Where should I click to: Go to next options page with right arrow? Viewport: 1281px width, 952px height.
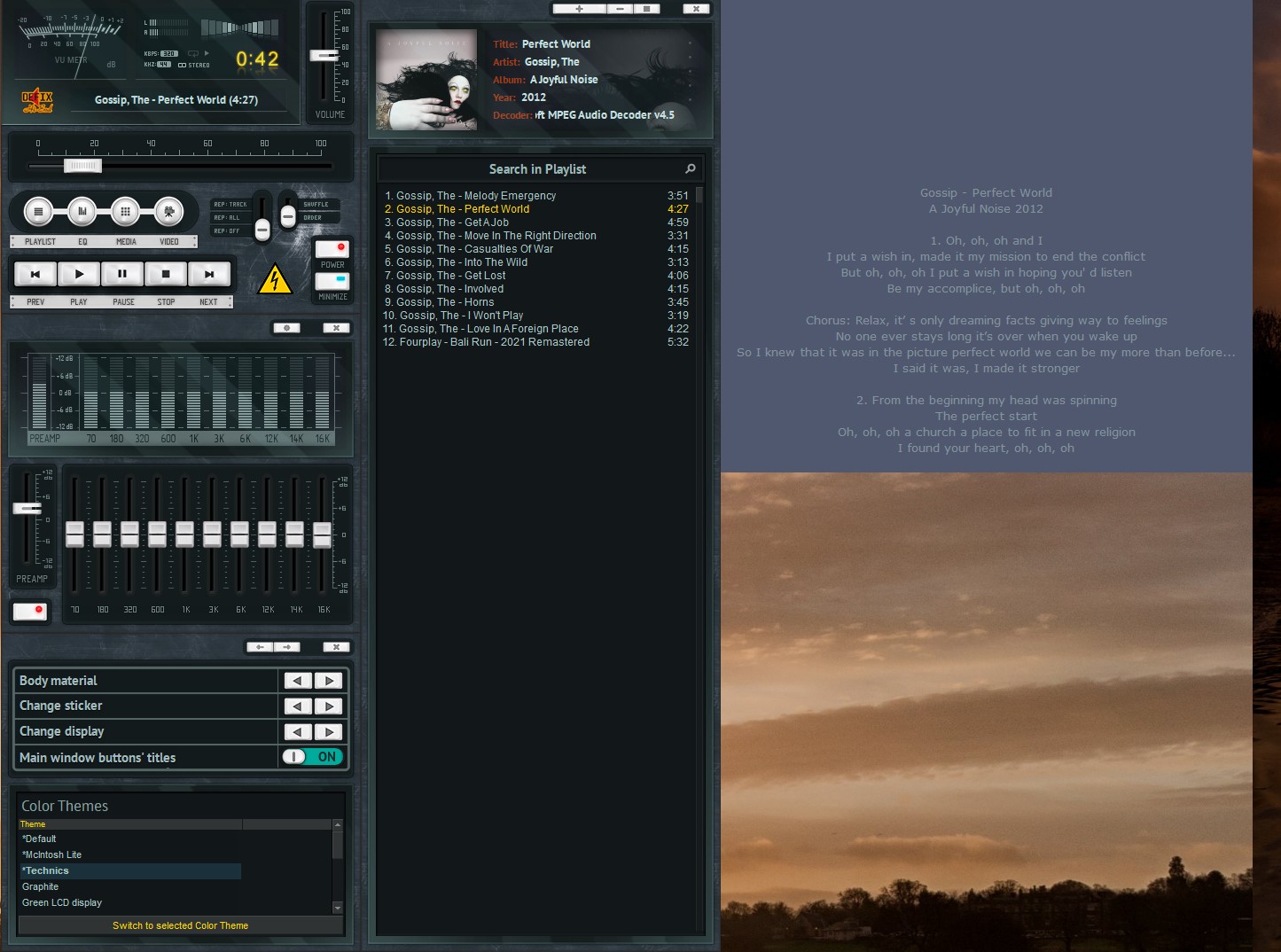point(287,647)
